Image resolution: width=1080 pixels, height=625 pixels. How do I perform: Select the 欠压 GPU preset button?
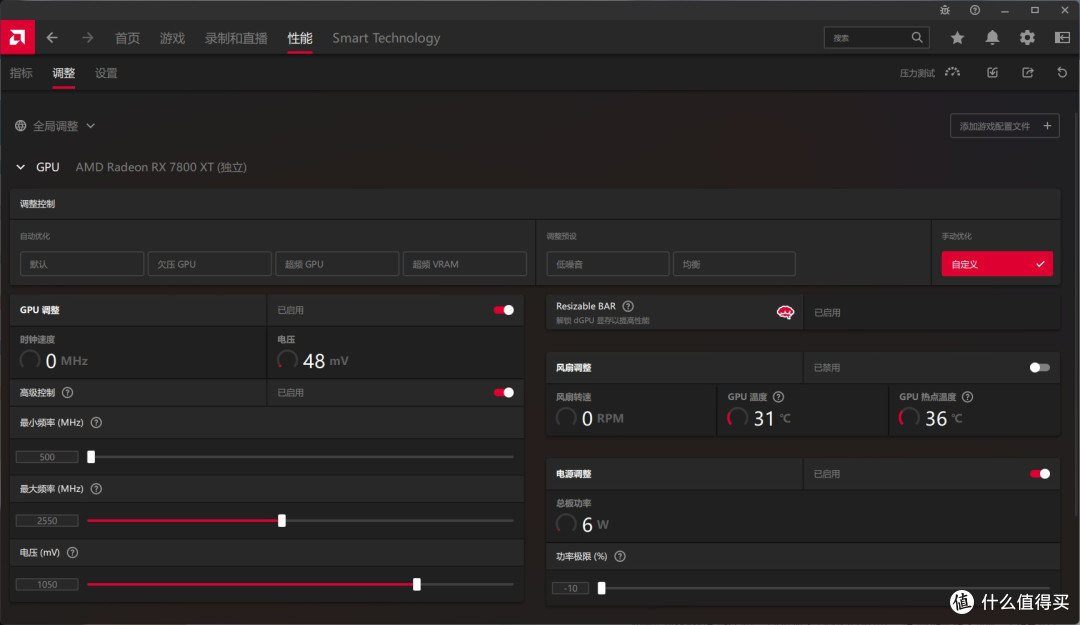point(209,264)
